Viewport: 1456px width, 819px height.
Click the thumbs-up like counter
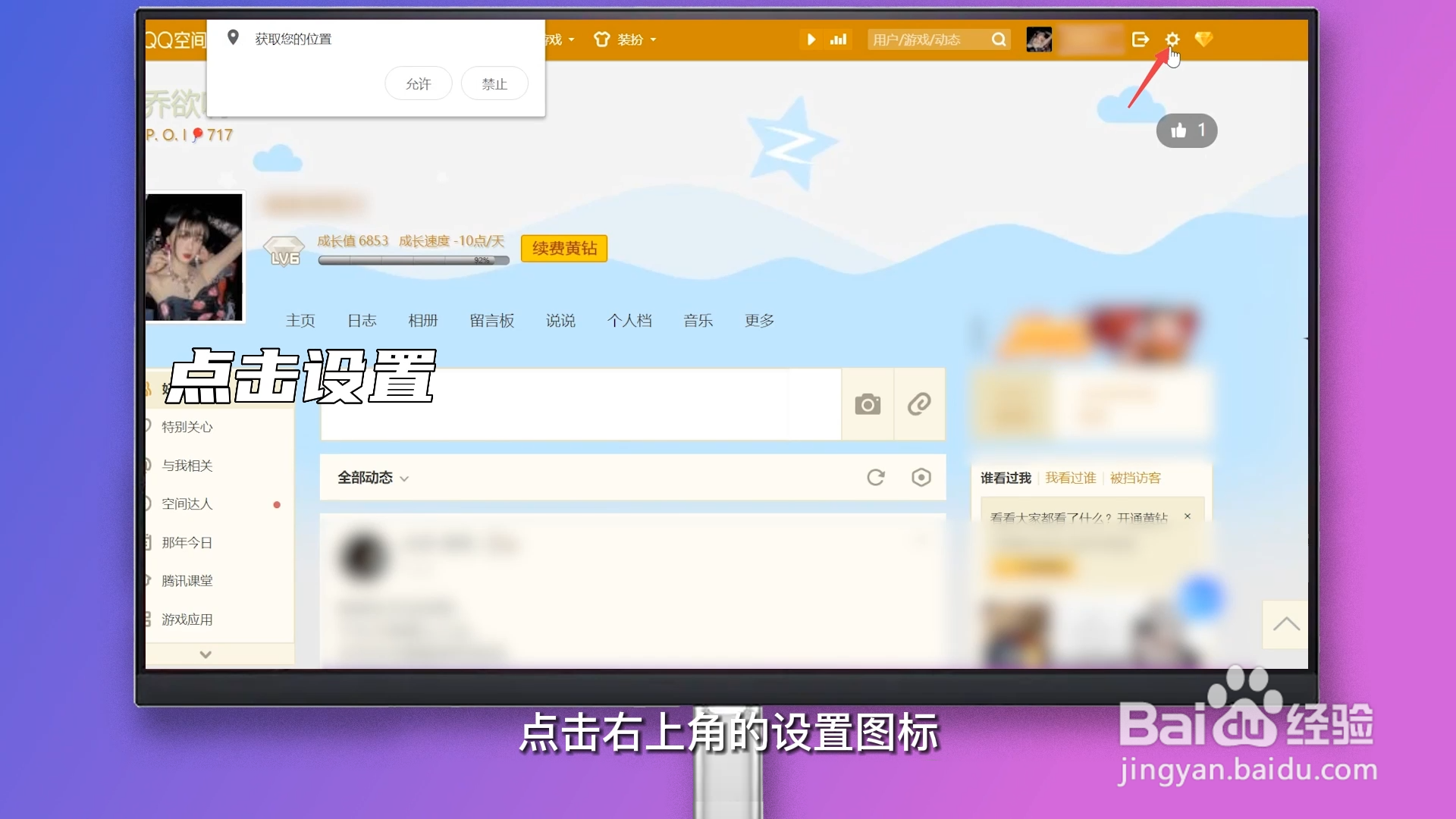click(x=1187, y=130)
